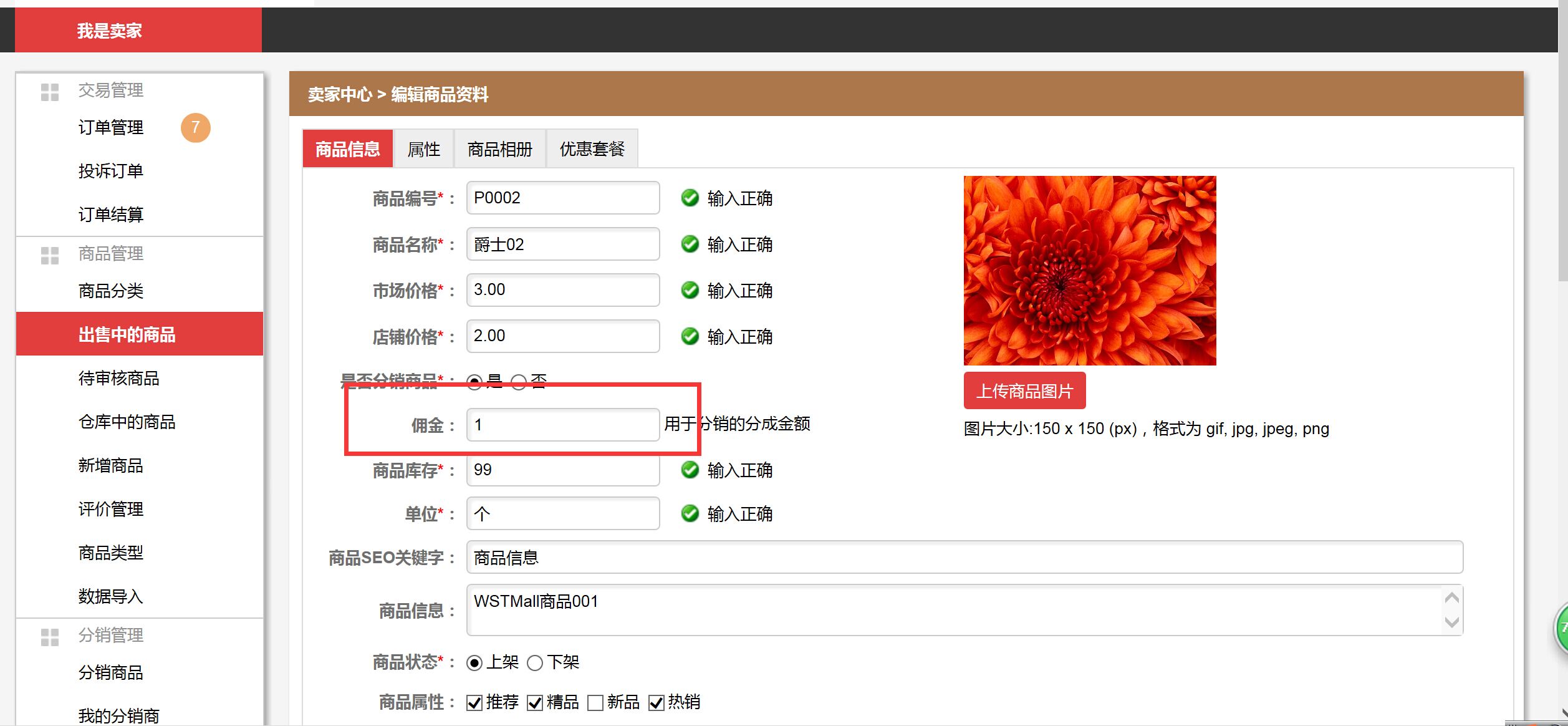Select 下架 product status radio
Image resolution: width=1568 pixels, height=726 pixels.
[x=535, y=663]
